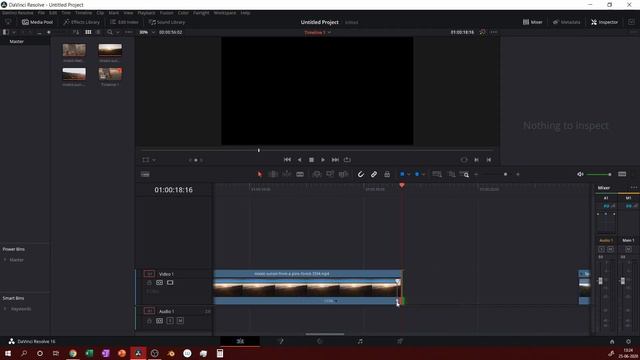Open the Timeline menu
Image resolution: width=640 pixels, height=360 pixels.
pos(84,13)
